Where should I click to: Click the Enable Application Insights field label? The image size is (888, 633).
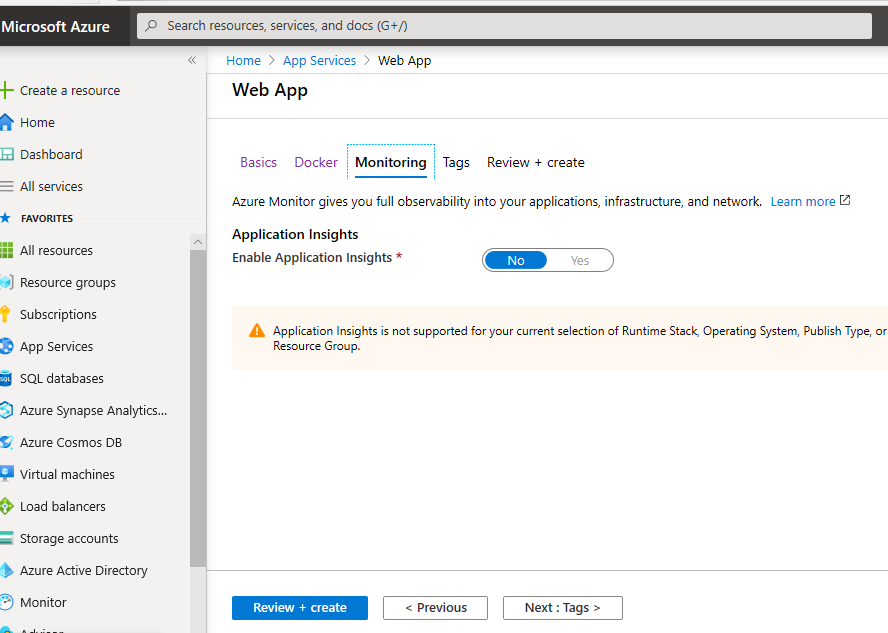point(312,258)
